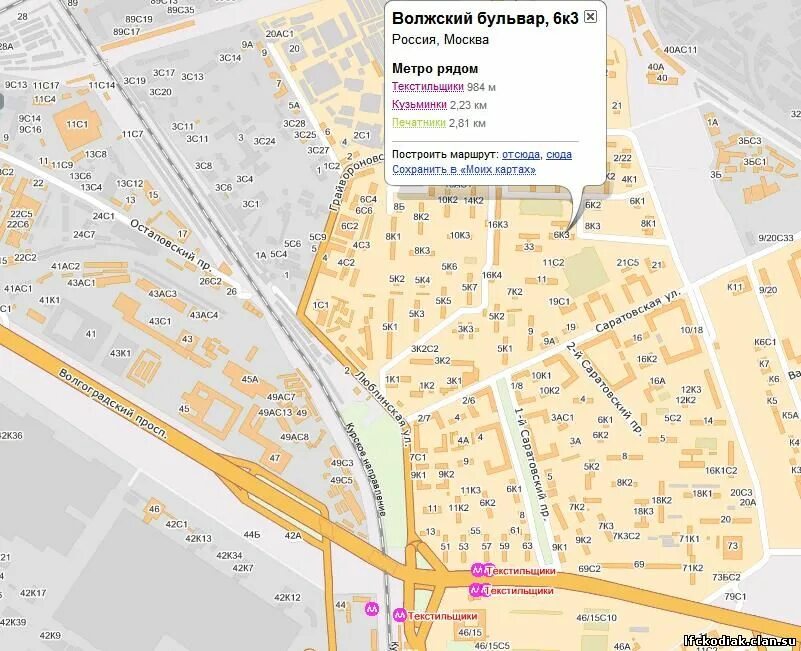
Task: Click the 2-й Саратовский пр. label
Action: pos(605,389)
